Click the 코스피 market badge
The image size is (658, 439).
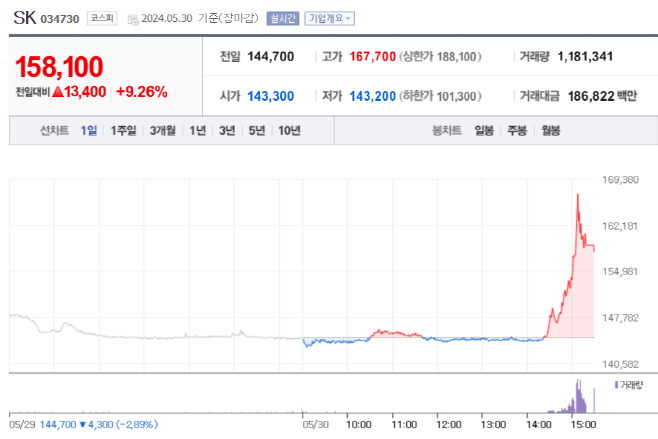pos(102,18)
